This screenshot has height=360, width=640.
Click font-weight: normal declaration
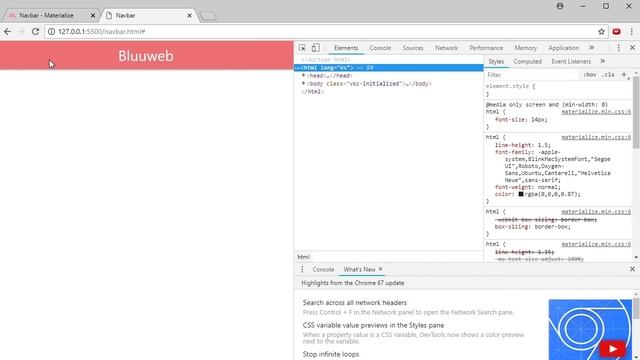(528, 187)
